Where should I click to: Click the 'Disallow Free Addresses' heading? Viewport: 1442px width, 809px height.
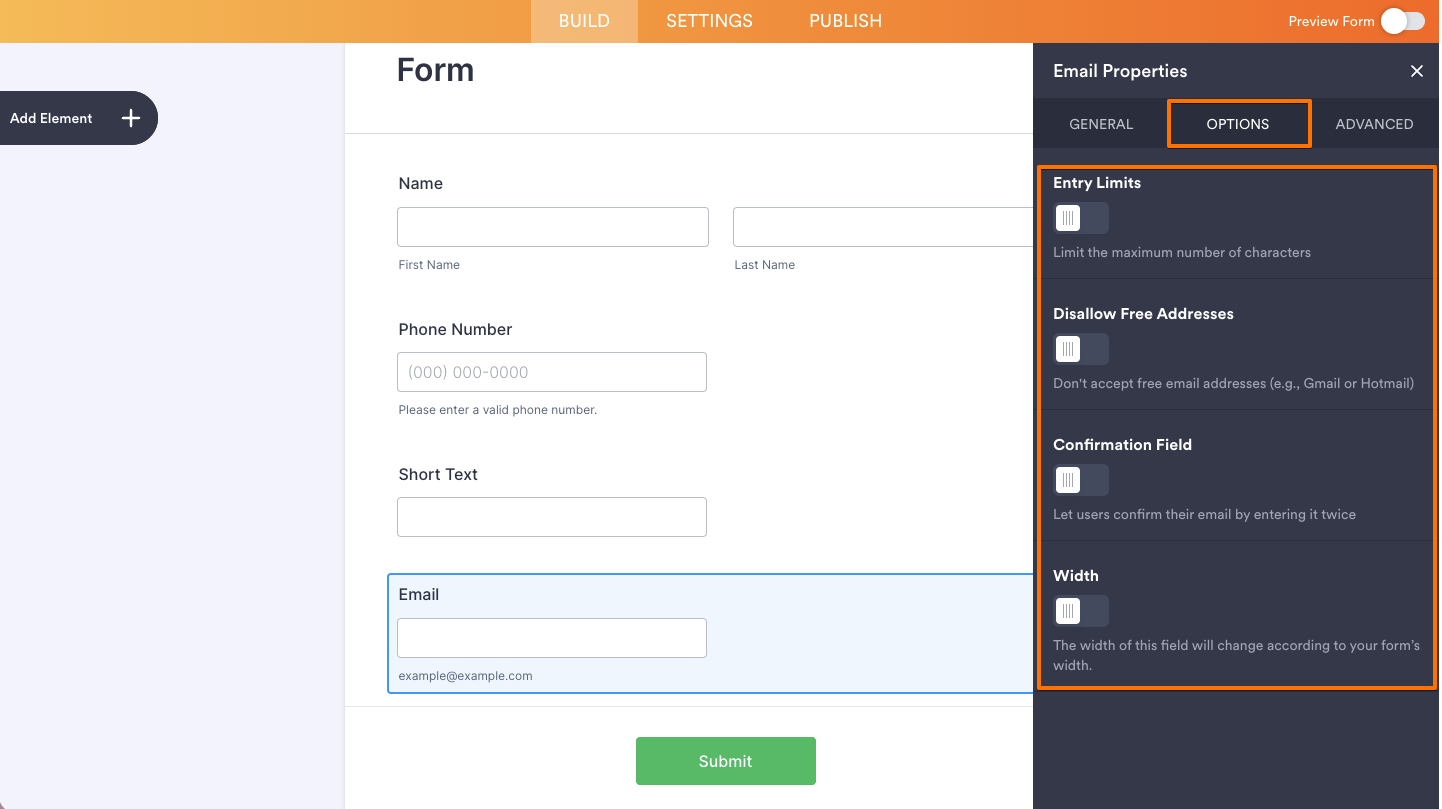1143,314
